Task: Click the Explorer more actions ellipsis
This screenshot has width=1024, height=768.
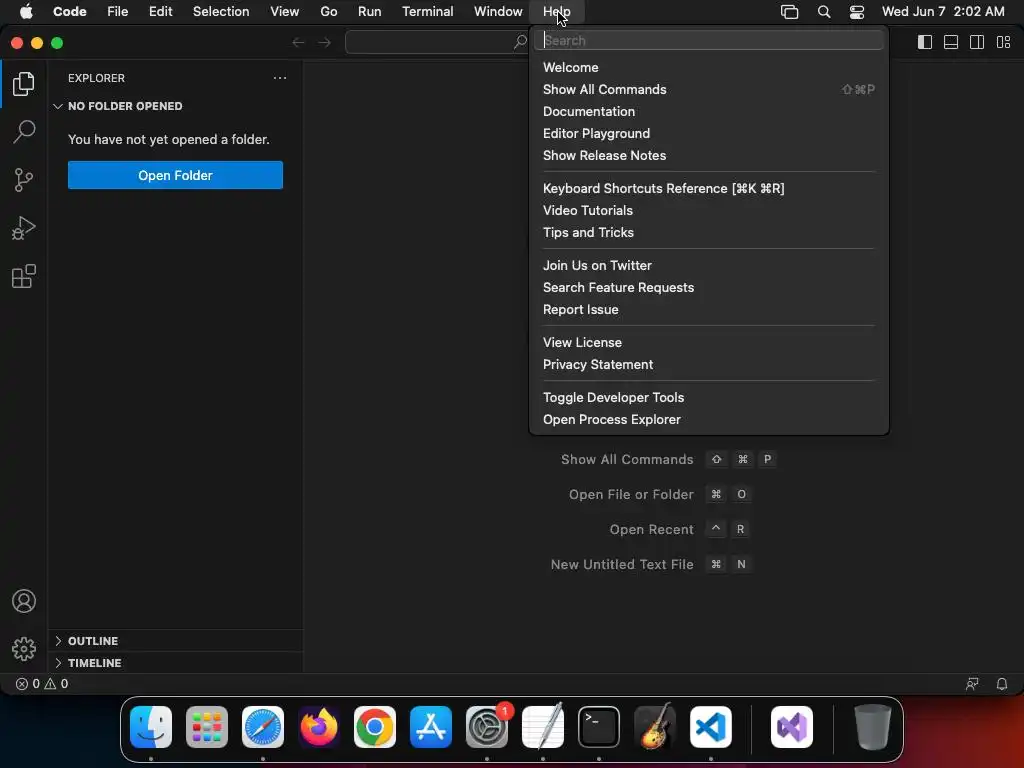Action: (280, 78)
